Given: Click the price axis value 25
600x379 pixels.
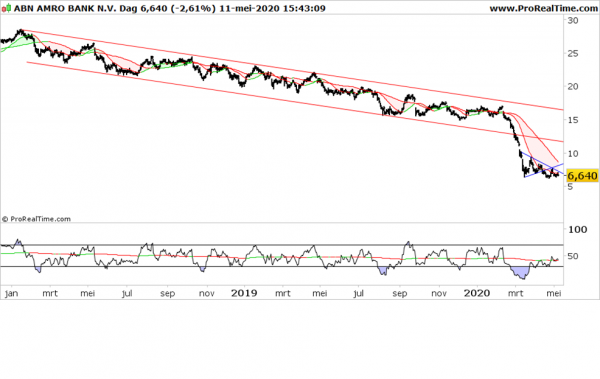Looking at the screenshot, I should [x=573, y=53].
